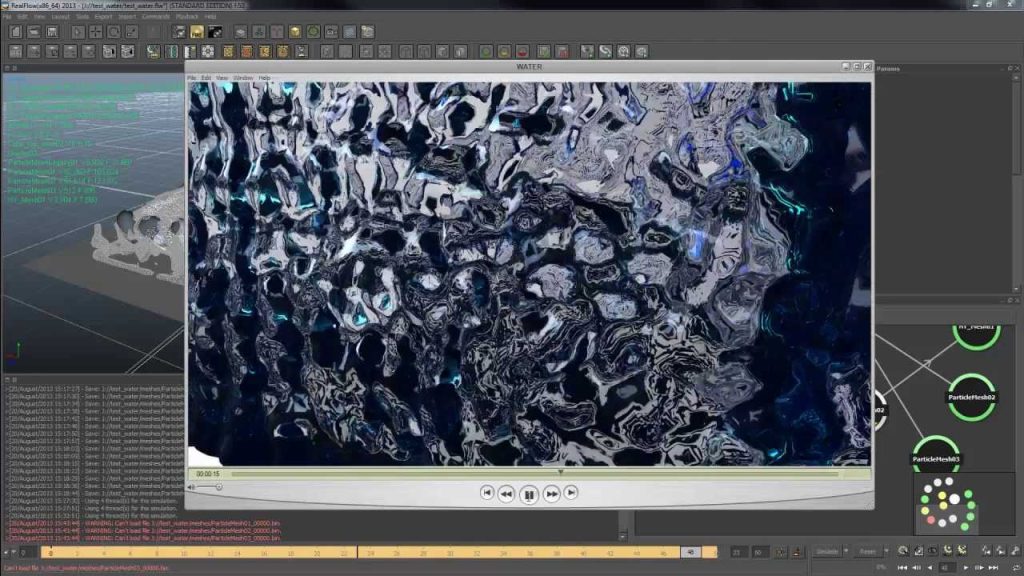1024x576 pixels.
Task: Click the log panel scroll down arrow
Action: [x=622, y=536]
